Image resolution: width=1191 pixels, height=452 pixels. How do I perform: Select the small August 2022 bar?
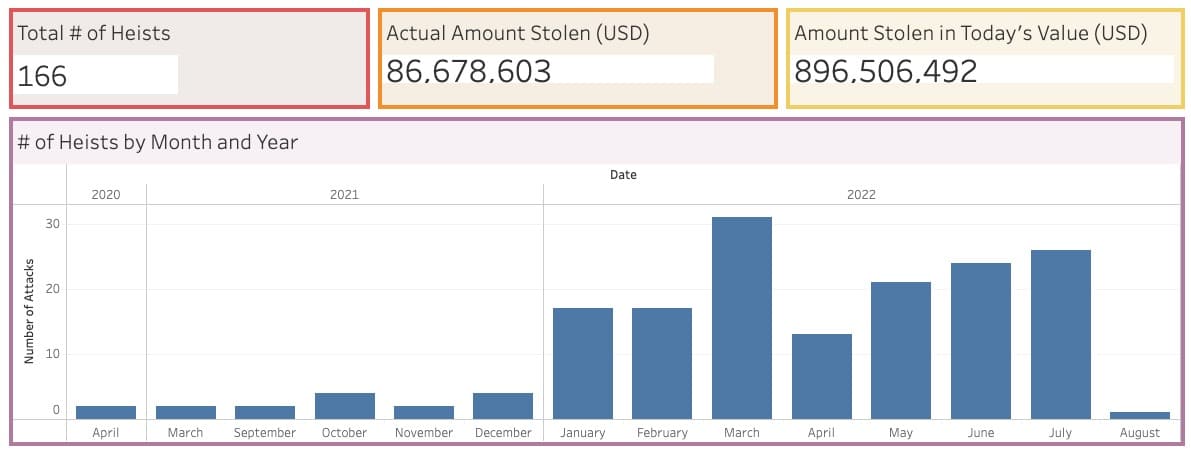1140,416
